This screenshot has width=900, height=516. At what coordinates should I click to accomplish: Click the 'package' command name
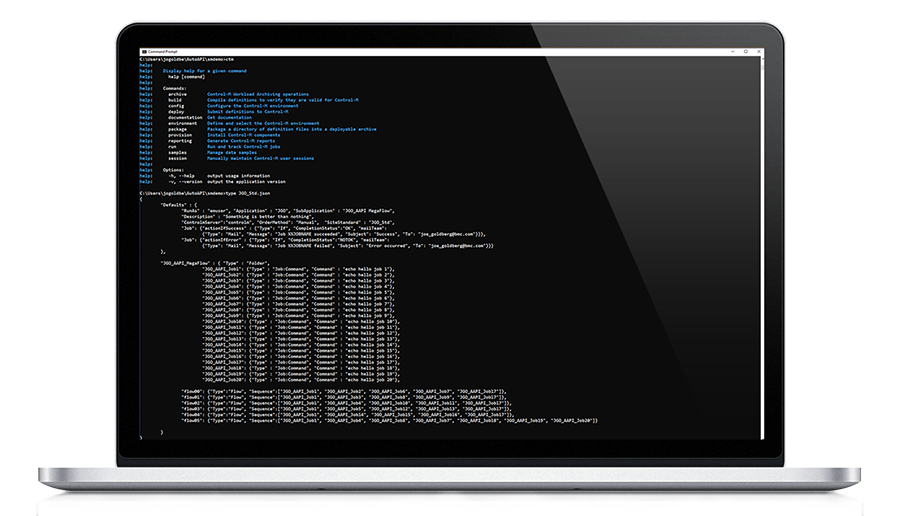tap(177, 129)
